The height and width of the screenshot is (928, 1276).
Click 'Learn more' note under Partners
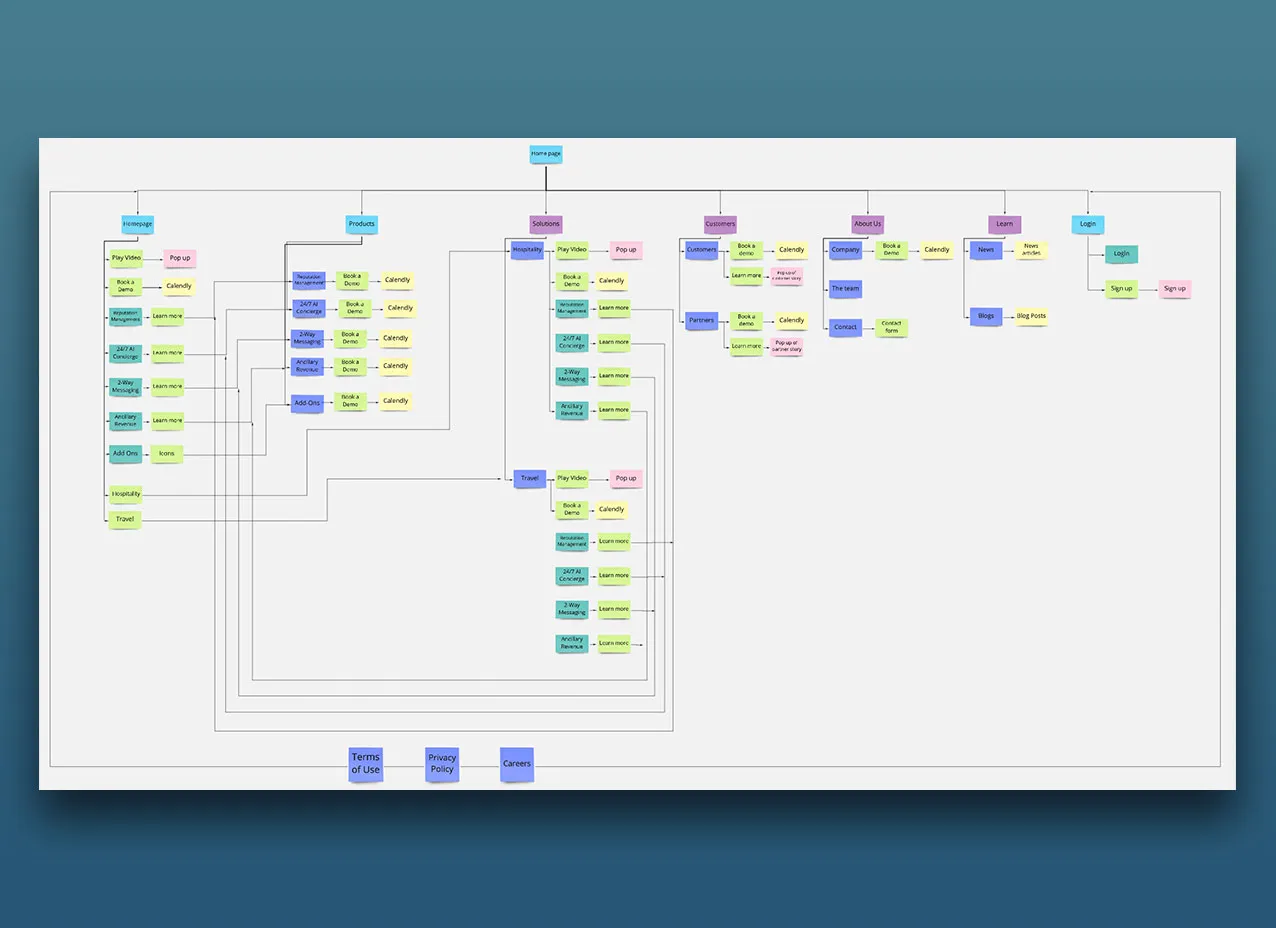point(746,346)
